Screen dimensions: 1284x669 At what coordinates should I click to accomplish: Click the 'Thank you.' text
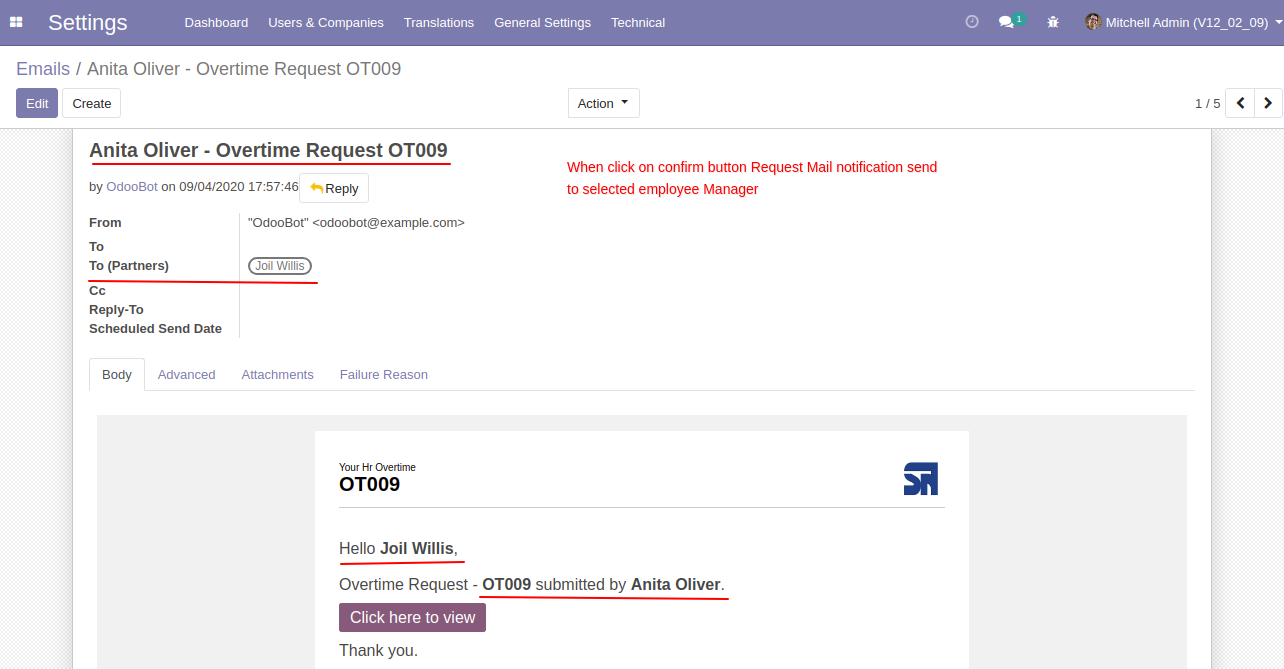(x=378, y=650)
